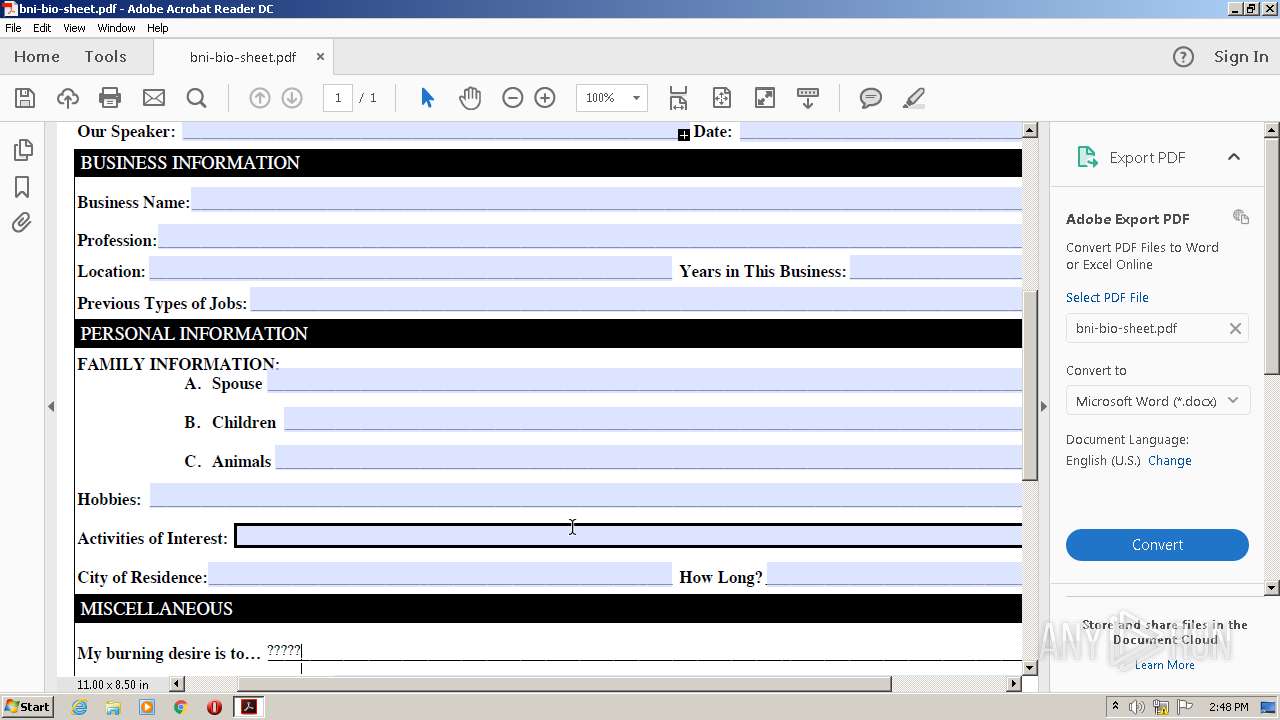Open the Convert to format dropdown
The width and height of the screenshot is (1280, 720).
pyautogui.click(x=1157, y=401)
